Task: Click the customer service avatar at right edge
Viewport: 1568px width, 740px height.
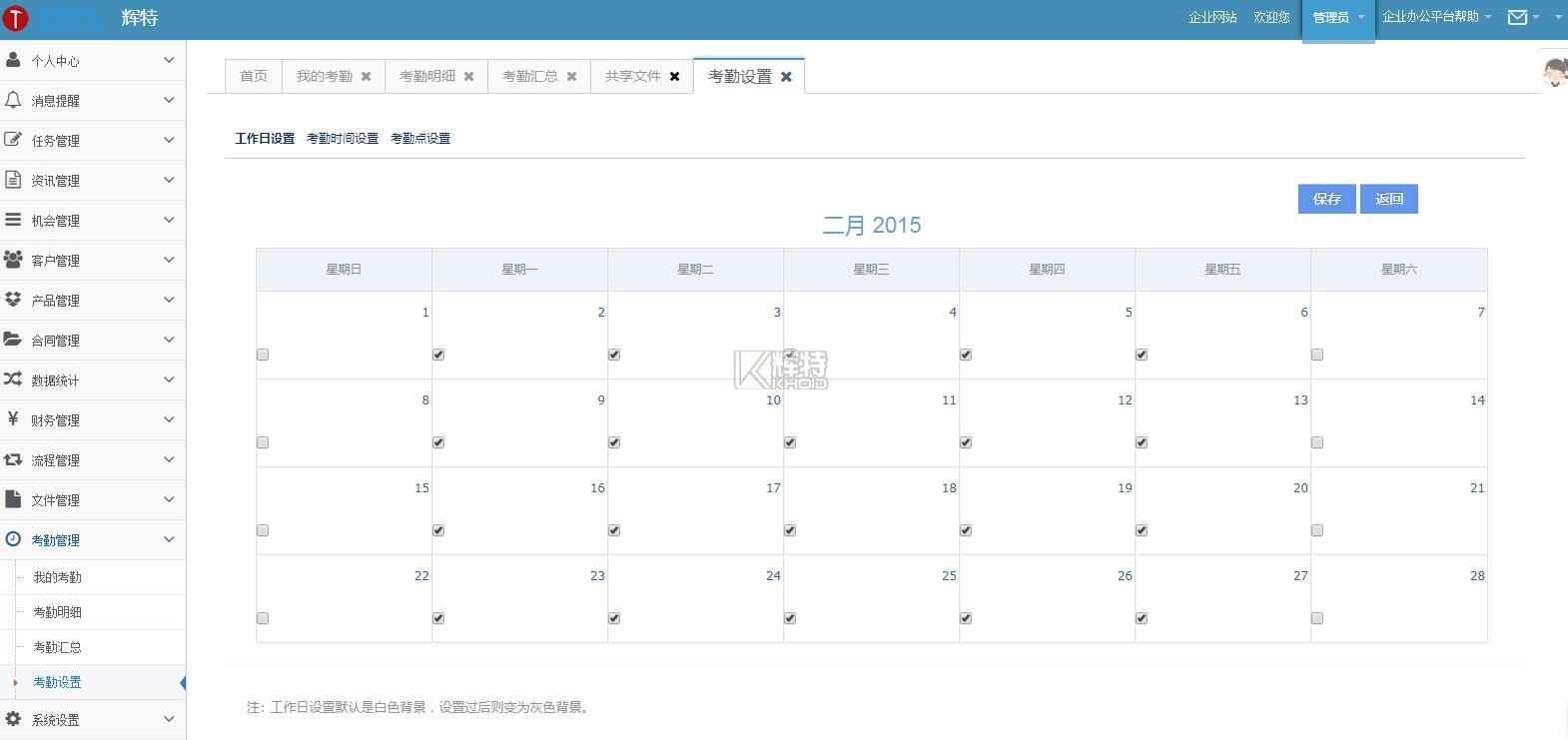Action: 1554,72
